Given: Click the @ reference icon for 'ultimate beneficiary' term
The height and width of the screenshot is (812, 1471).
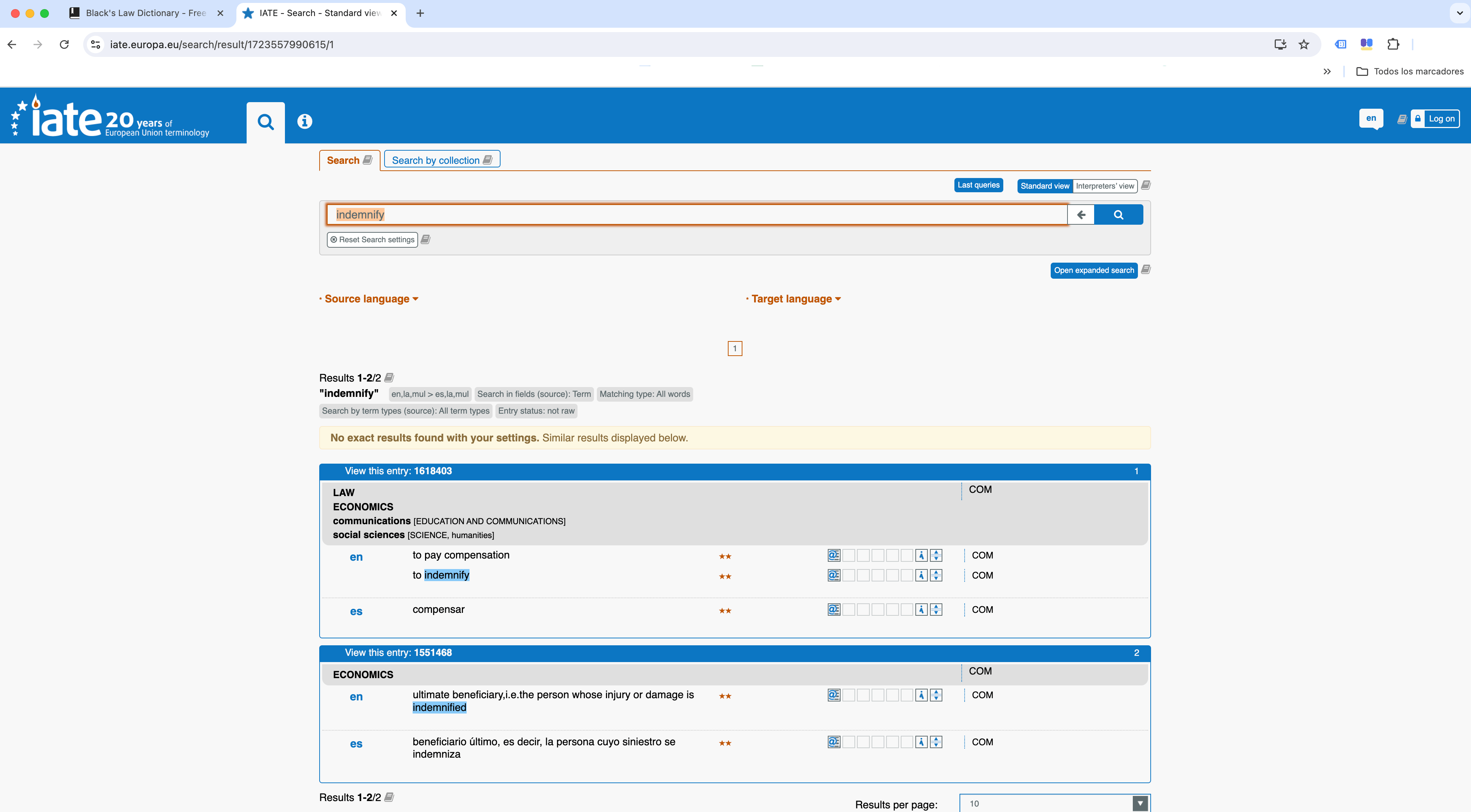Looking at the screenshot, I should pyautogui.click(x=834, y=695).
